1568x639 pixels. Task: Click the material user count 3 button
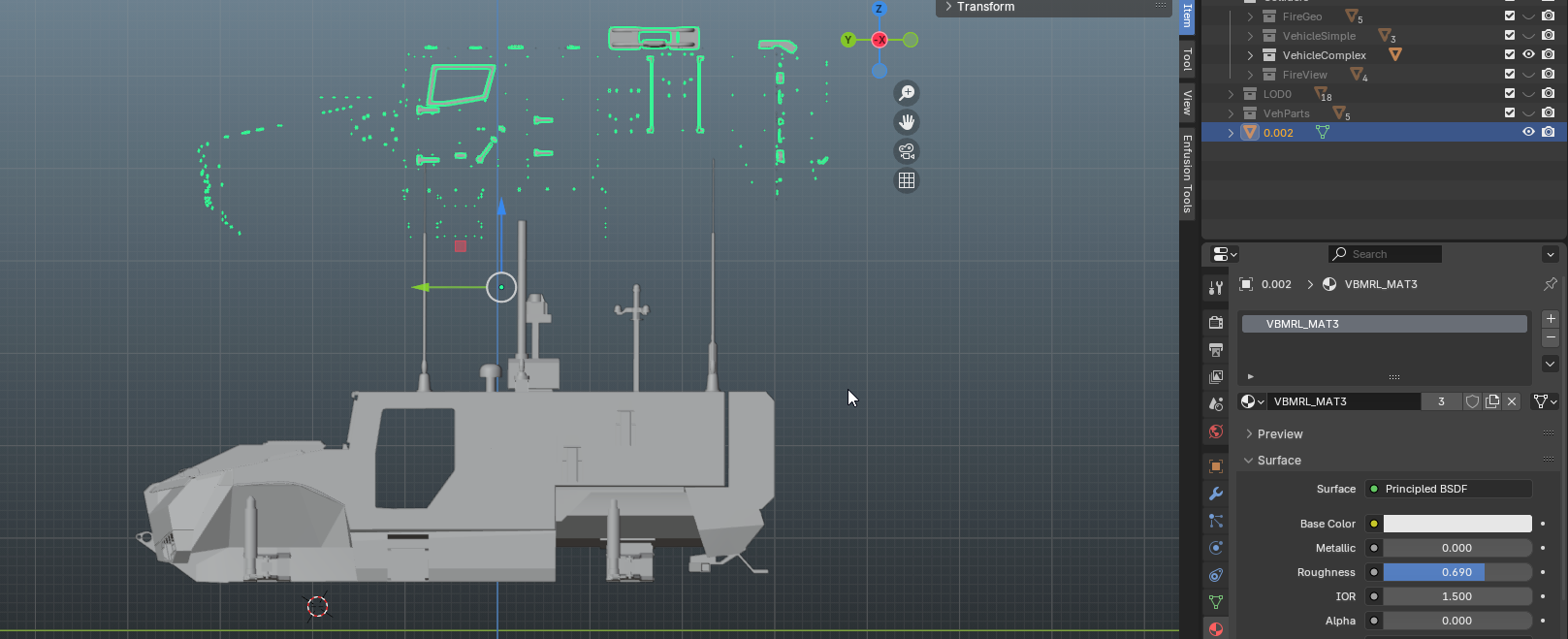pyautogui.click(x=1441, y=401)
